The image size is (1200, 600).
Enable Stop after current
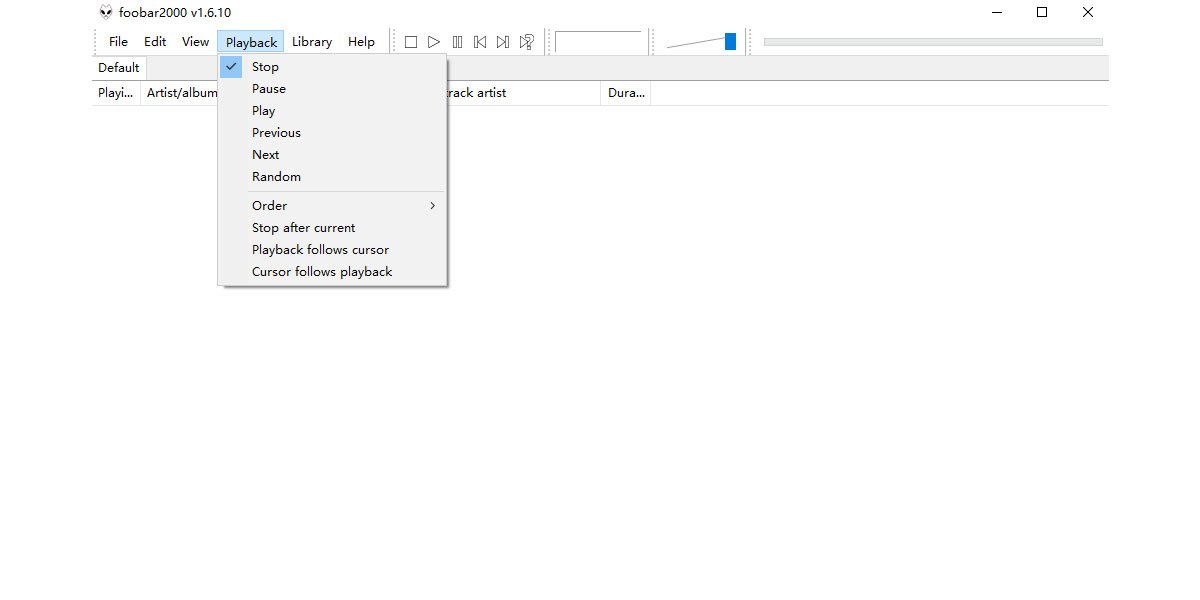point(303,227)
